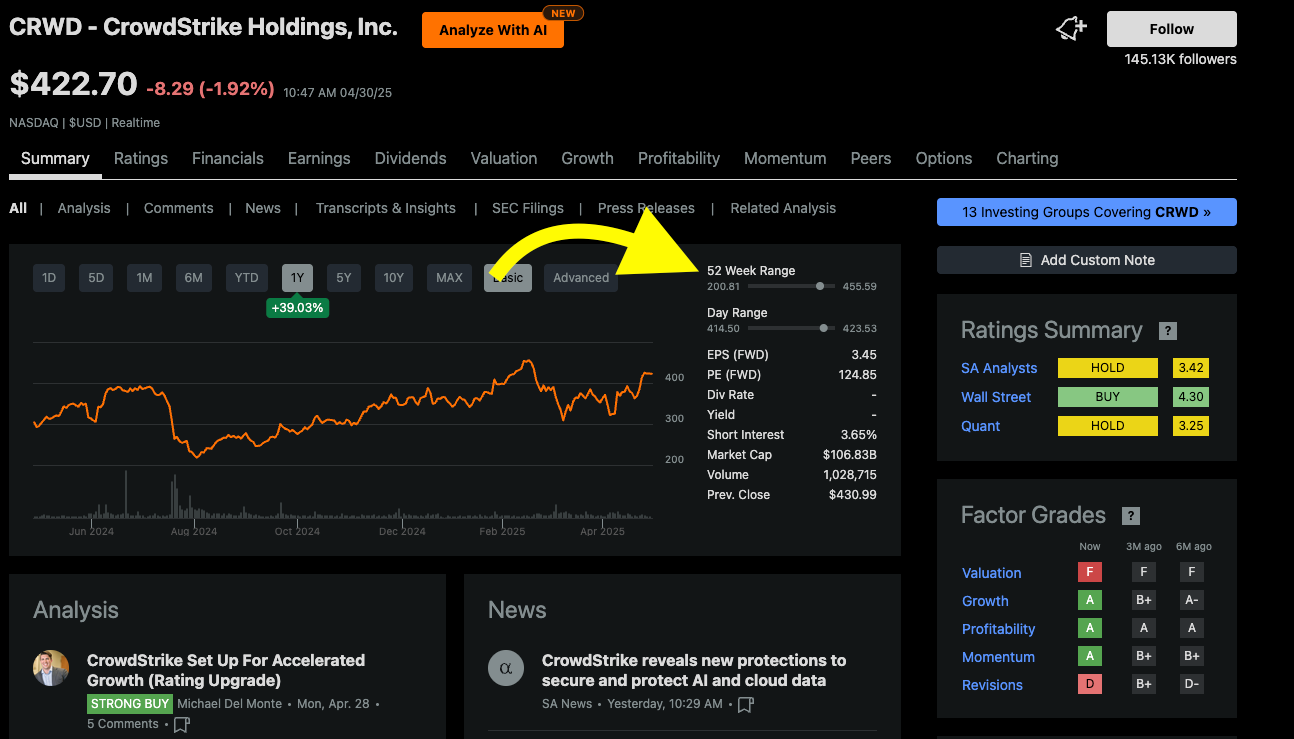
Task: Filter feed by Comments
Action: [x=178, y=208]
